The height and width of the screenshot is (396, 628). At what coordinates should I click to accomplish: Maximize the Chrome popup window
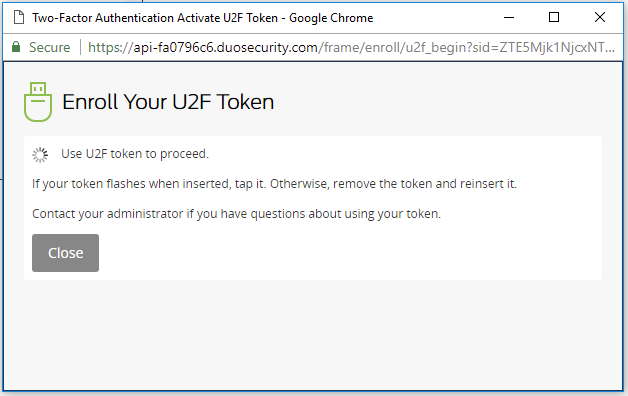(554, 17)
